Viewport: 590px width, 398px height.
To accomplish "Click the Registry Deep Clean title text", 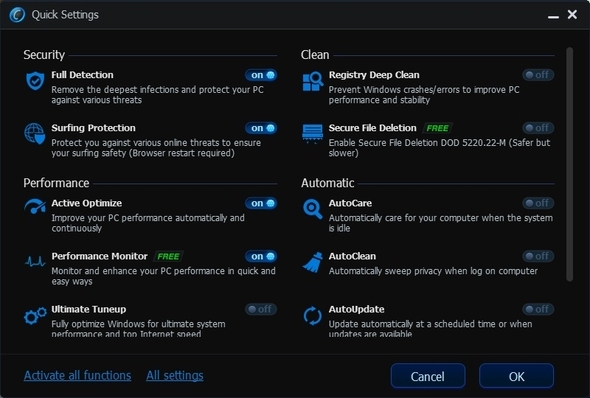I will tap(374, 75).
